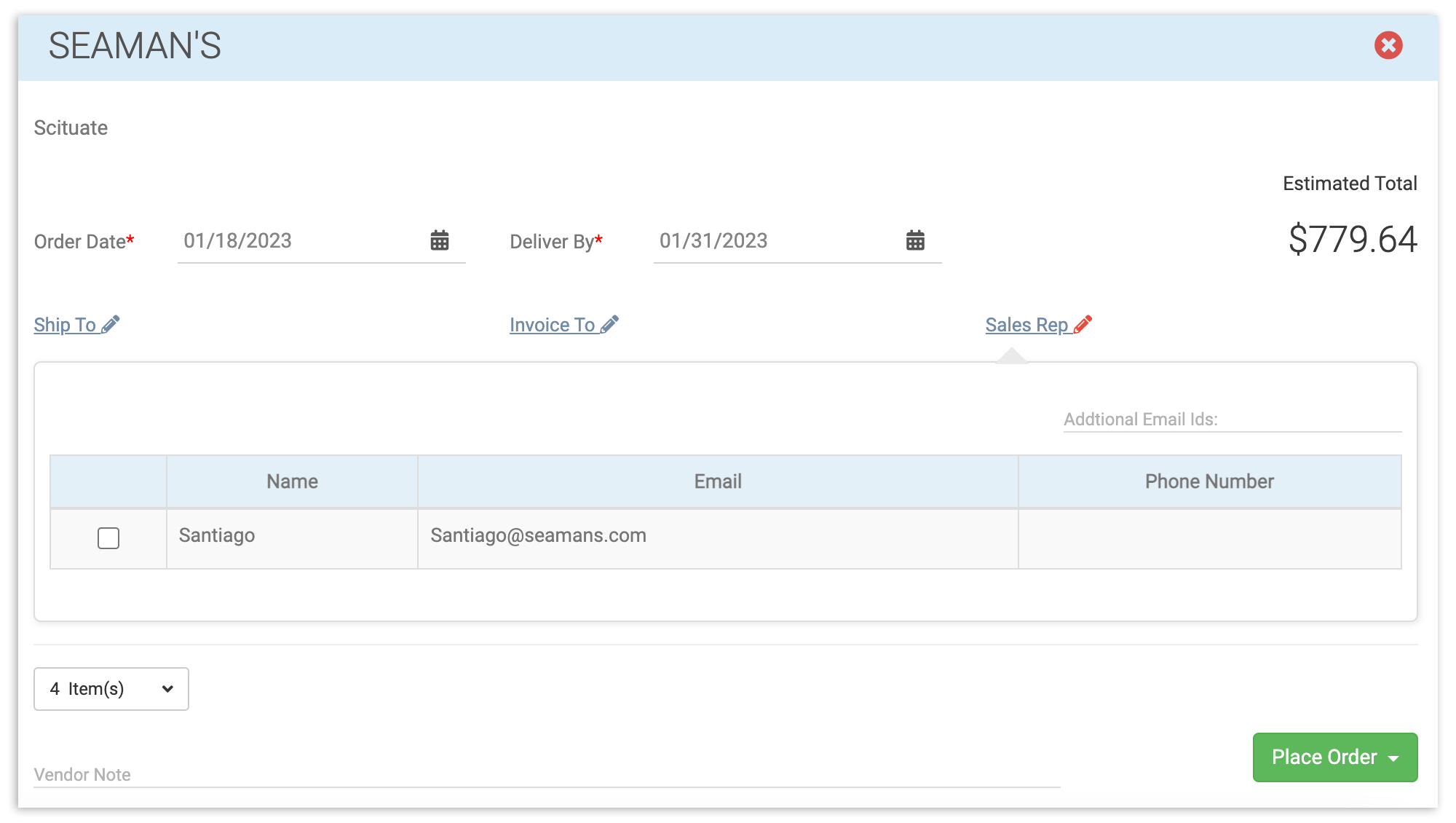This screenshot has height=823, width=1456.
Task: Check the Santiago sales rep checkbox
Action: [108, 538]
